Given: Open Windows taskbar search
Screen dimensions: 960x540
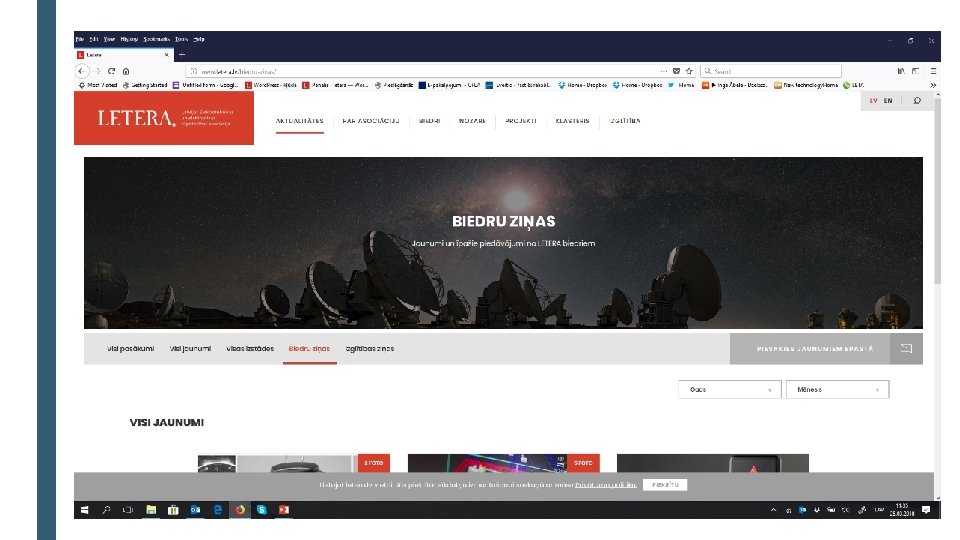Looking at the screenshot, I should (x=107, y=509).
